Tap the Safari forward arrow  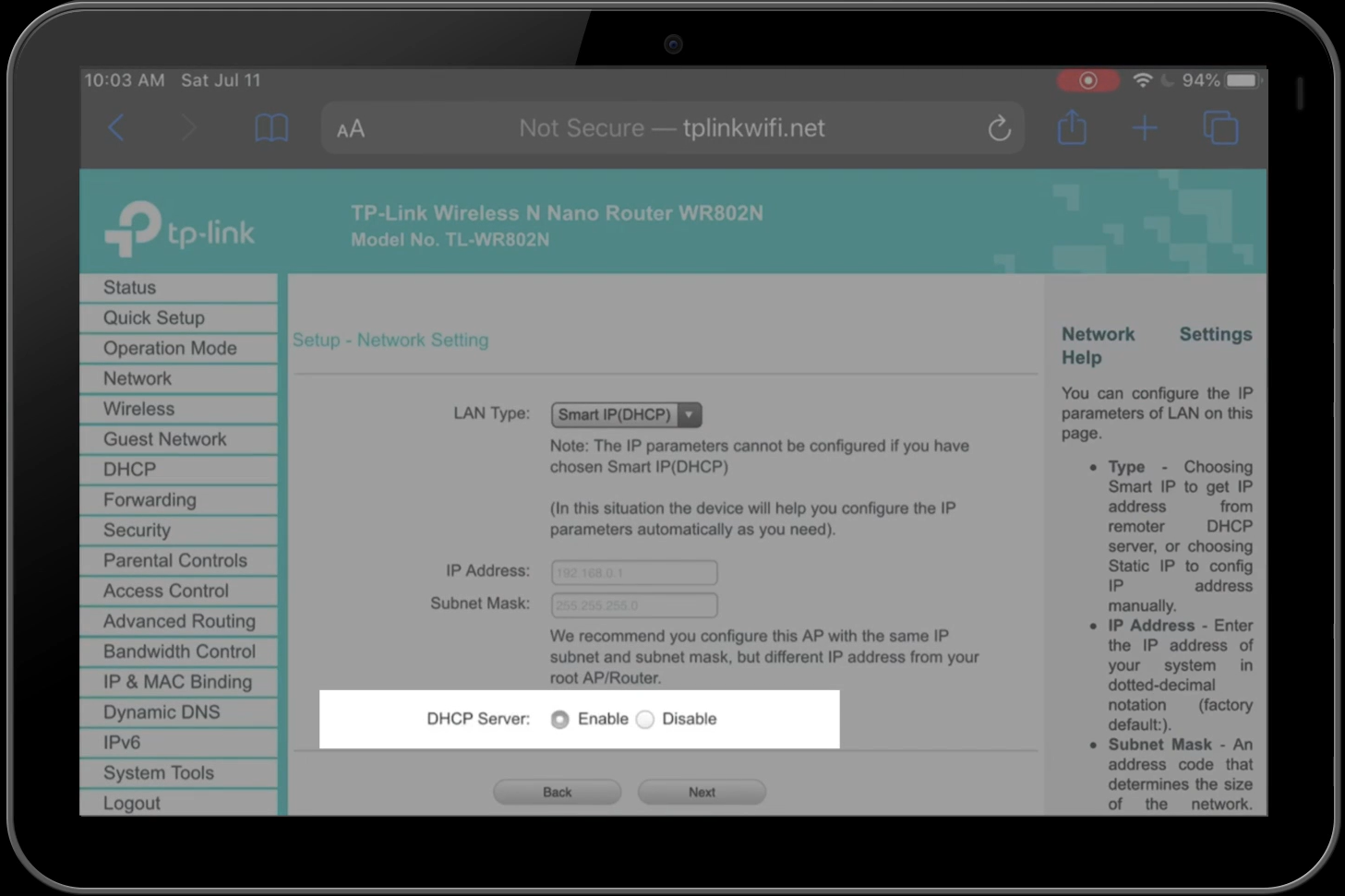pyautogui.click(x=188, y=128)
